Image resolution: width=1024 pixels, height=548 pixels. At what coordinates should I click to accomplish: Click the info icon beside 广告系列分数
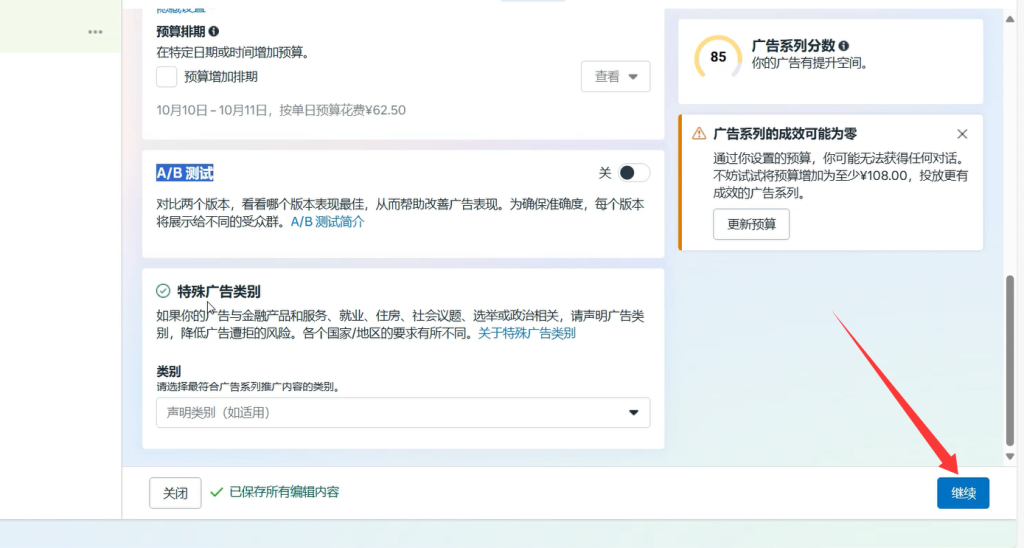click(x=844, y=46)
